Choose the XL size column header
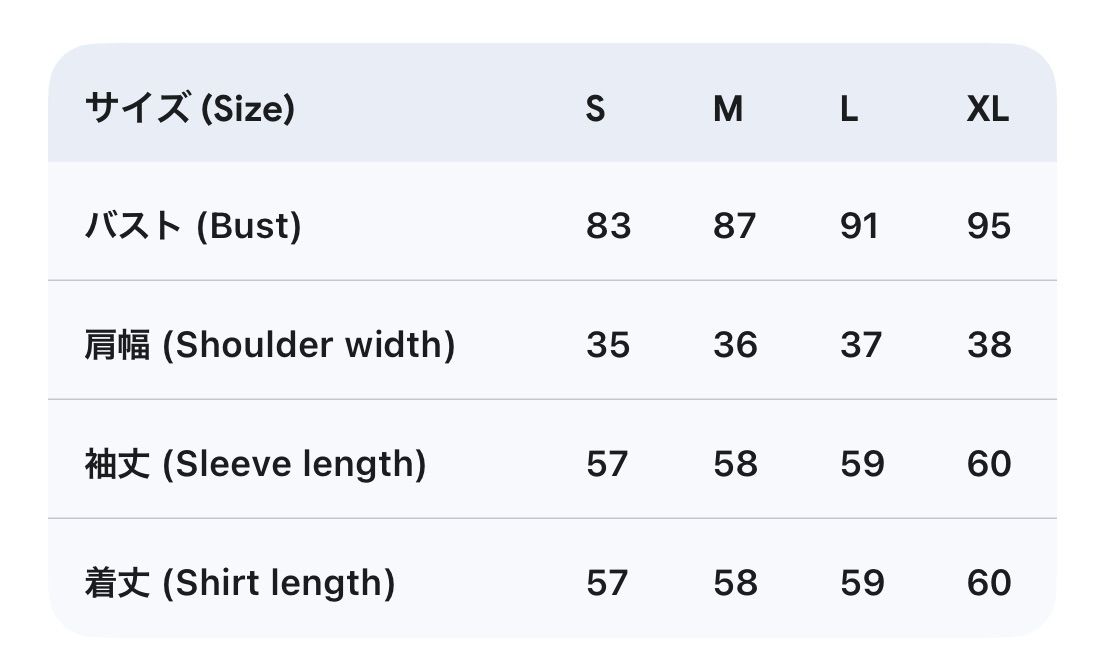This screenshot has width=1116, height=671. (x=987, y=108)
